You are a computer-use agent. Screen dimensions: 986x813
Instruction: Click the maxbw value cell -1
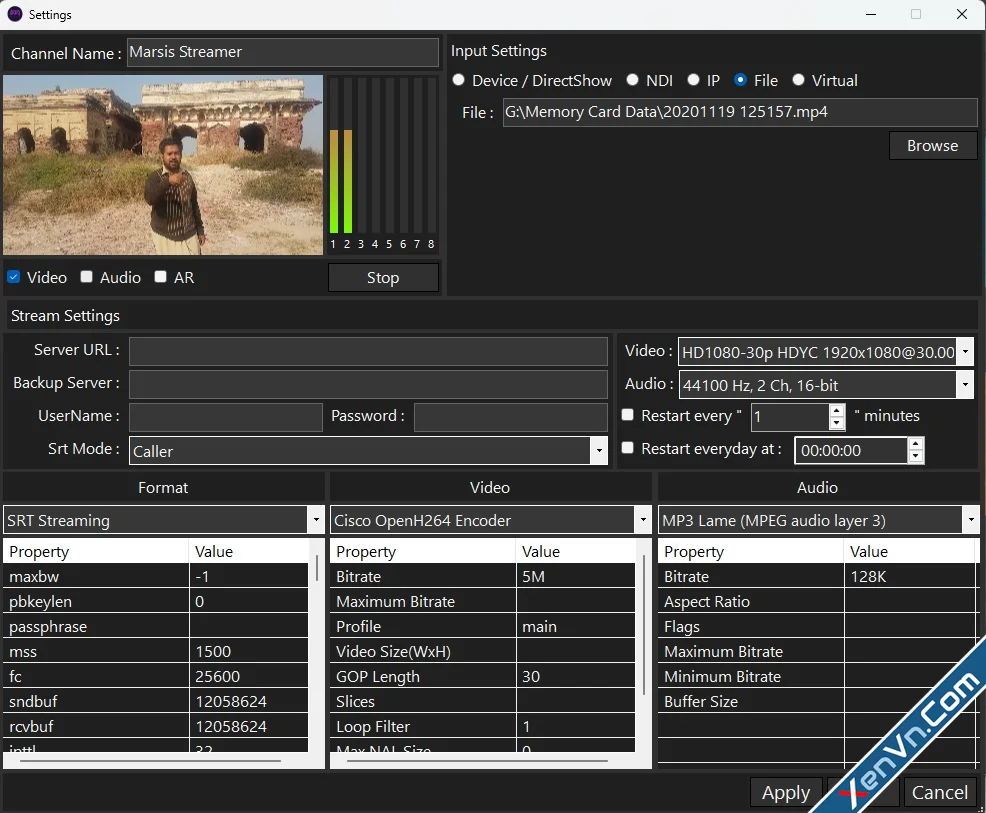click(x=249, y=576)
